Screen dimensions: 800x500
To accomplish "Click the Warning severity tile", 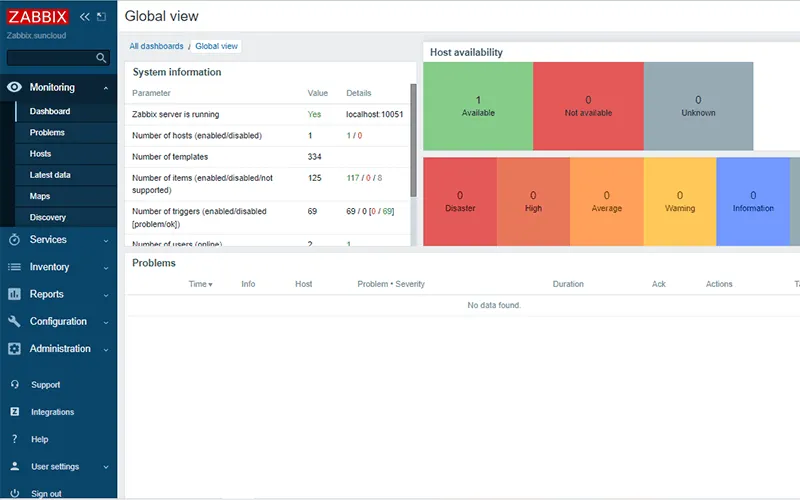I will pos(680,202).
